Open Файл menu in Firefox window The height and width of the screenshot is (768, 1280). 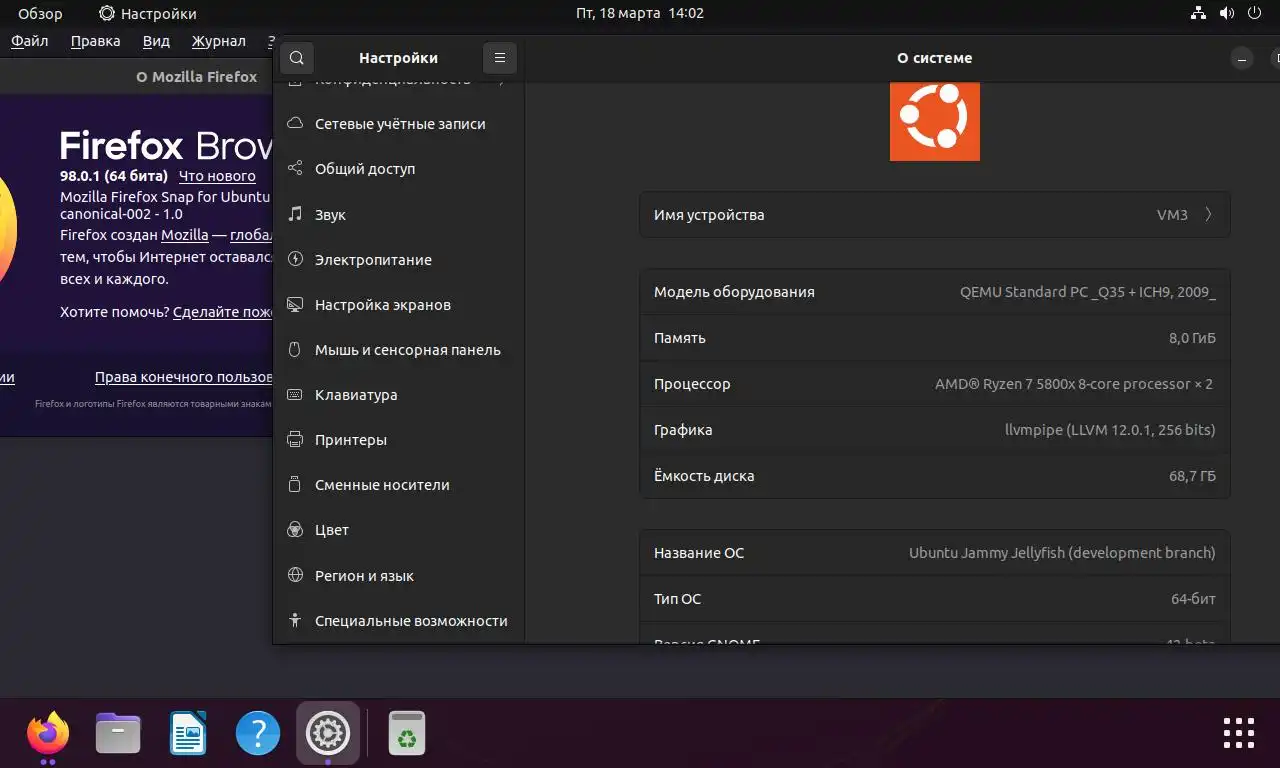pos(30,41)
